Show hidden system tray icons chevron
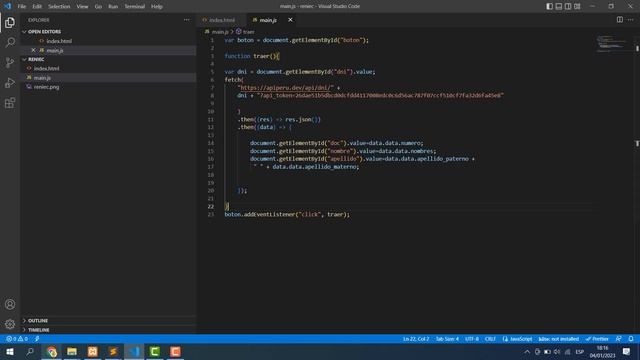 tap(527, 351)
